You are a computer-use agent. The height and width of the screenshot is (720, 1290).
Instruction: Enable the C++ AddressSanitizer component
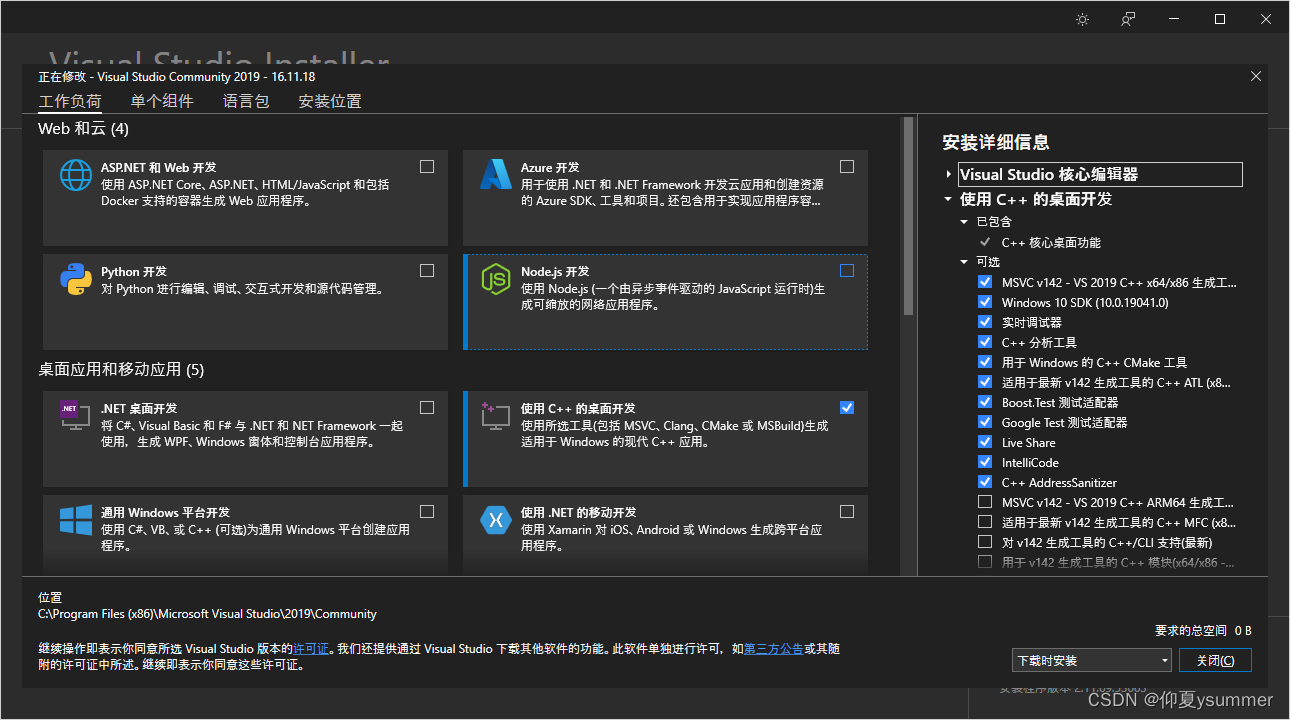[x=985, y=481]
